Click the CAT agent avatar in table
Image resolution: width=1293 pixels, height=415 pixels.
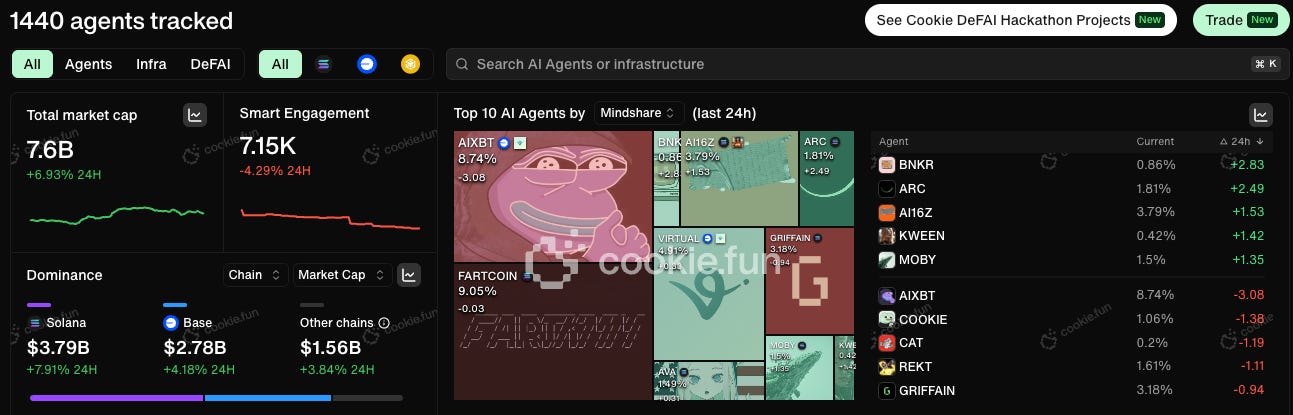pyautogui.click(x=886, y=343)
